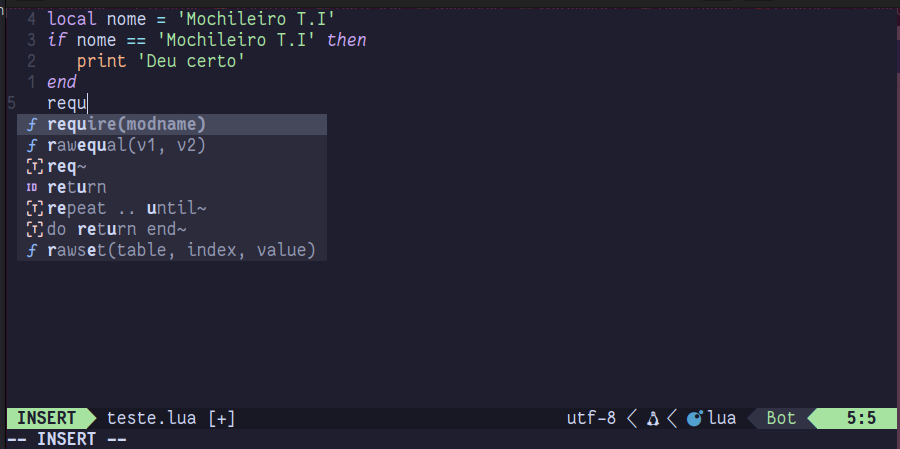Select the repeat .. until~ snippet
This screenshot has width=900, height=449.
point(126,208)
